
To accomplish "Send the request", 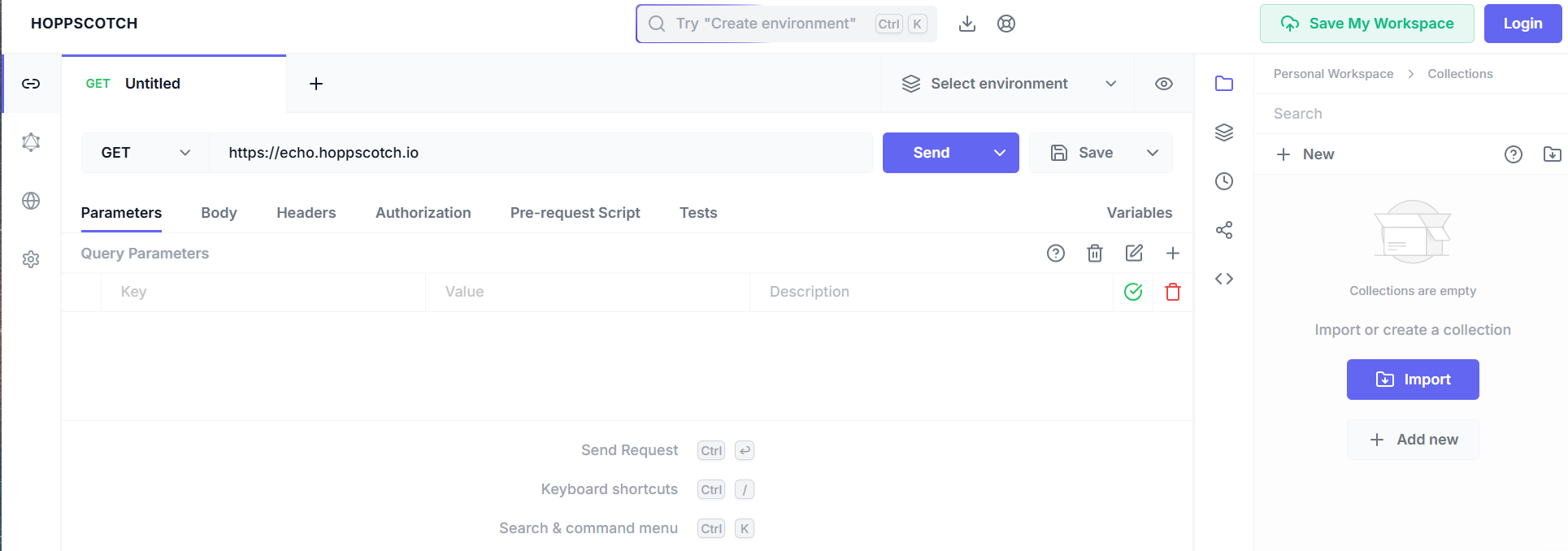I will (932, 153).
